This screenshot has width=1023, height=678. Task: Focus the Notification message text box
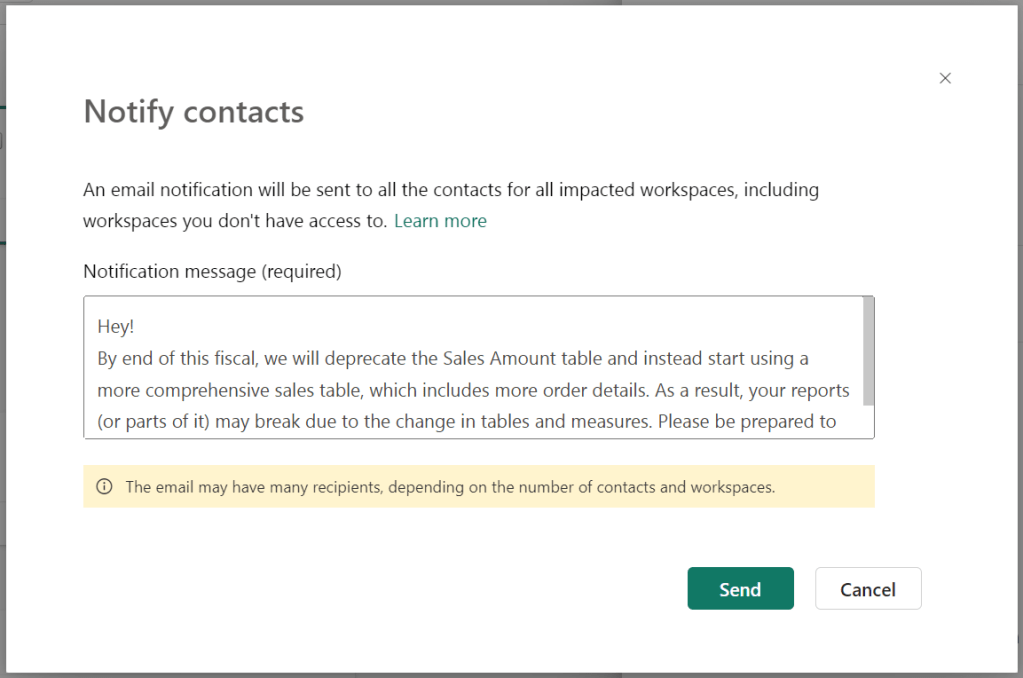pos(470,368)
